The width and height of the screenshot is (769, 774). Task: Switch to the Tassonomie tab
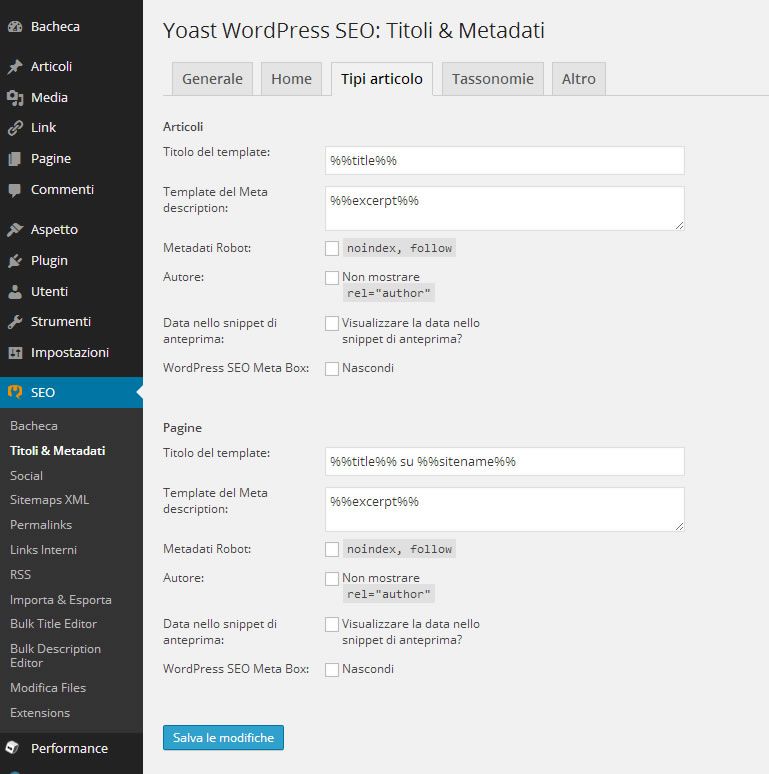coord(493,79)
